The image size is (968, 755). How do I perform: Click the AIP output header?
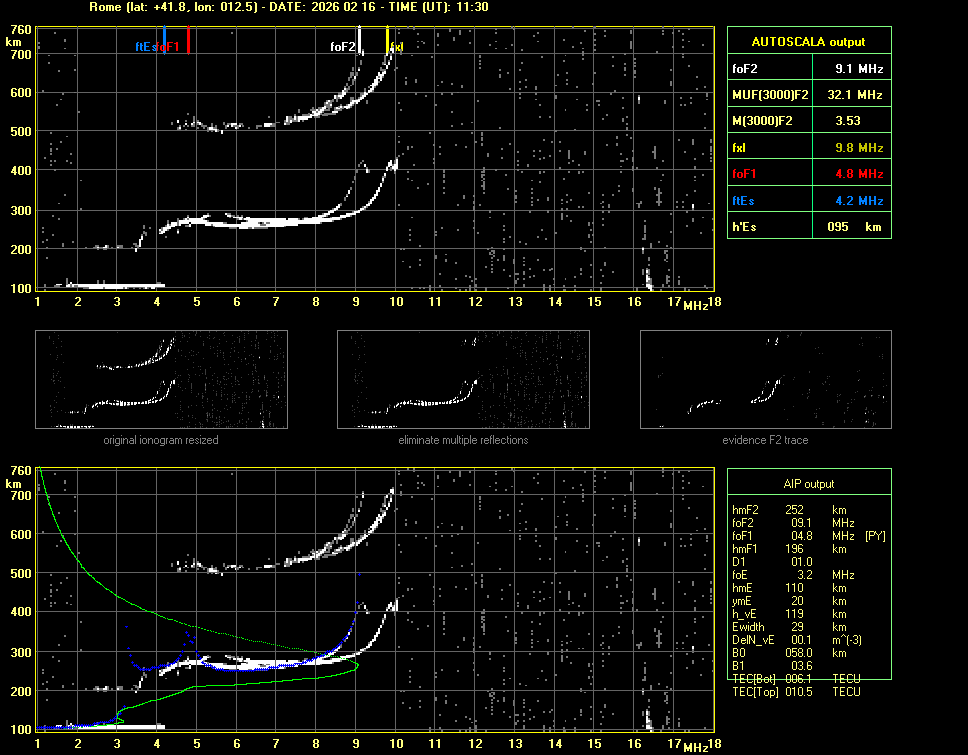pos(808,484)
